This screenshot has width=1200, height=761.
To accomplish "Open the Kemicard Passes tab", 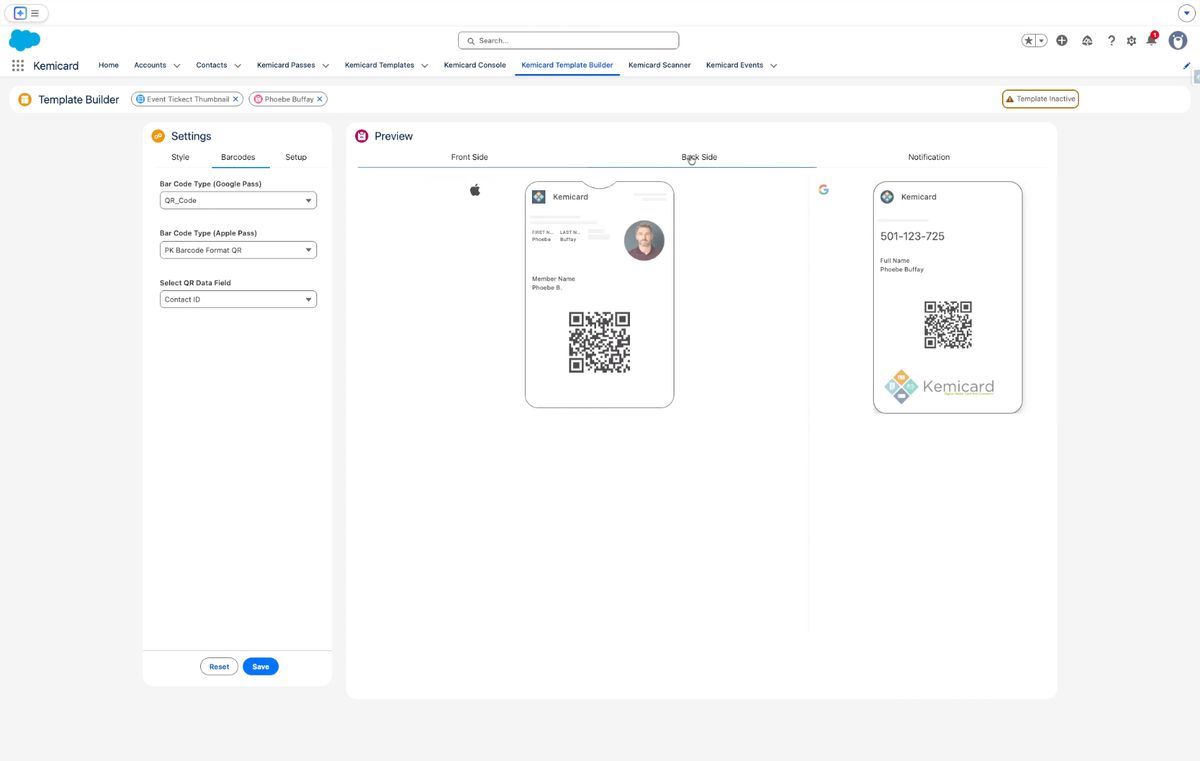I will (x=286, y=65).
